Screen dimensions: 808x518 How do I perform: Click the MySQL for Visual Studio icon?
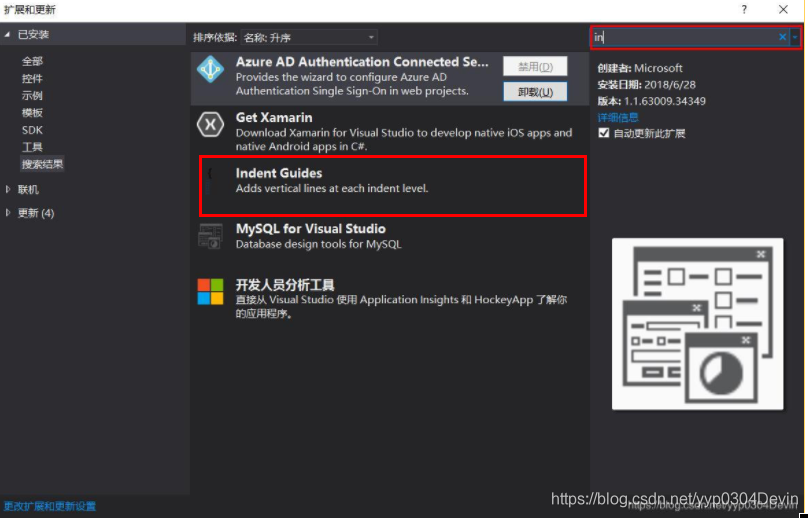(210, 236)
